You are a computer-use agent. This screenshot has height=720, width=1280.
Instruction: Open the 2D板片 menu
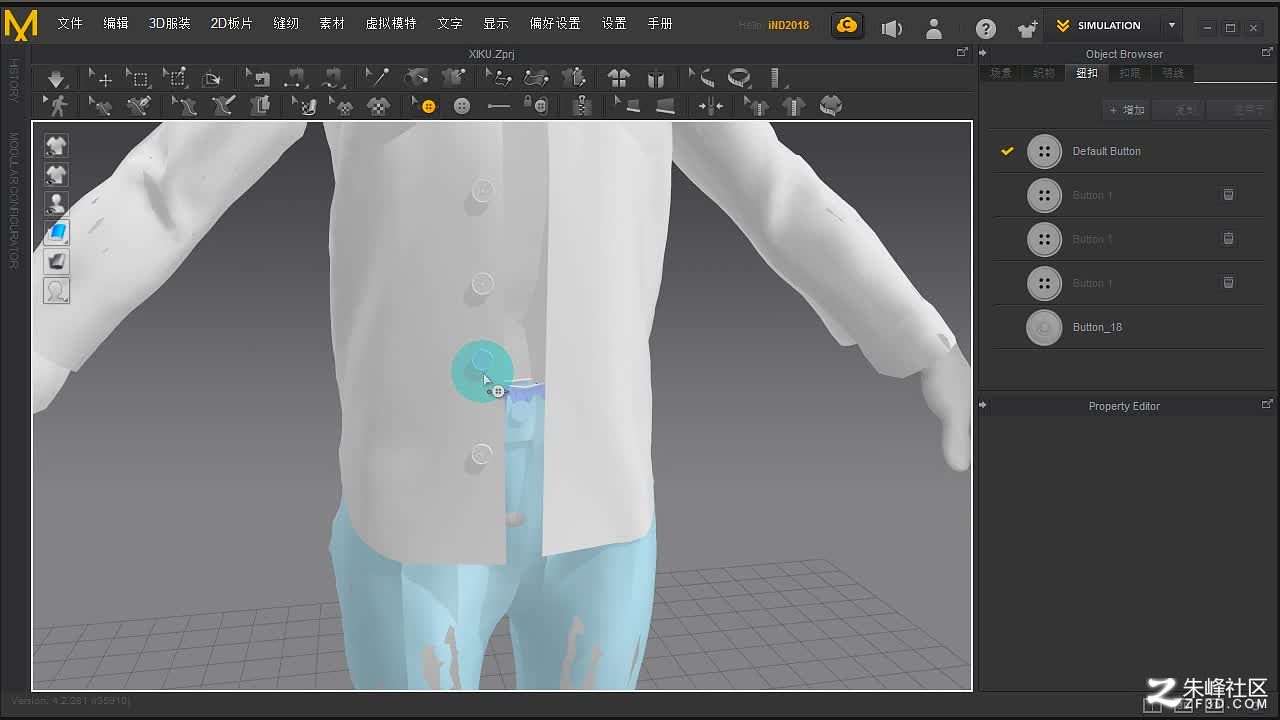pos(231,23)
